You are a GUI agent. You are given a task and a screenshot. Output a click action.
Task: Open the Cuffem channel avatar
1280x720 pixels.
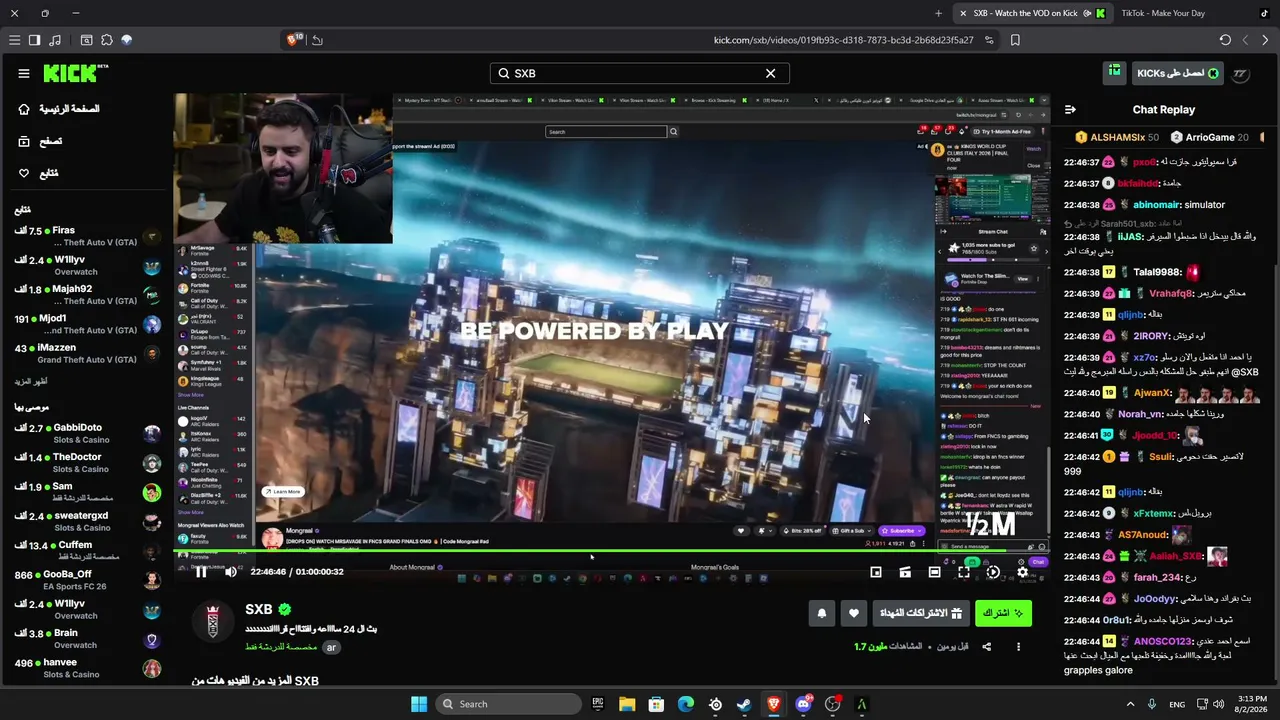tap(152, 551)
